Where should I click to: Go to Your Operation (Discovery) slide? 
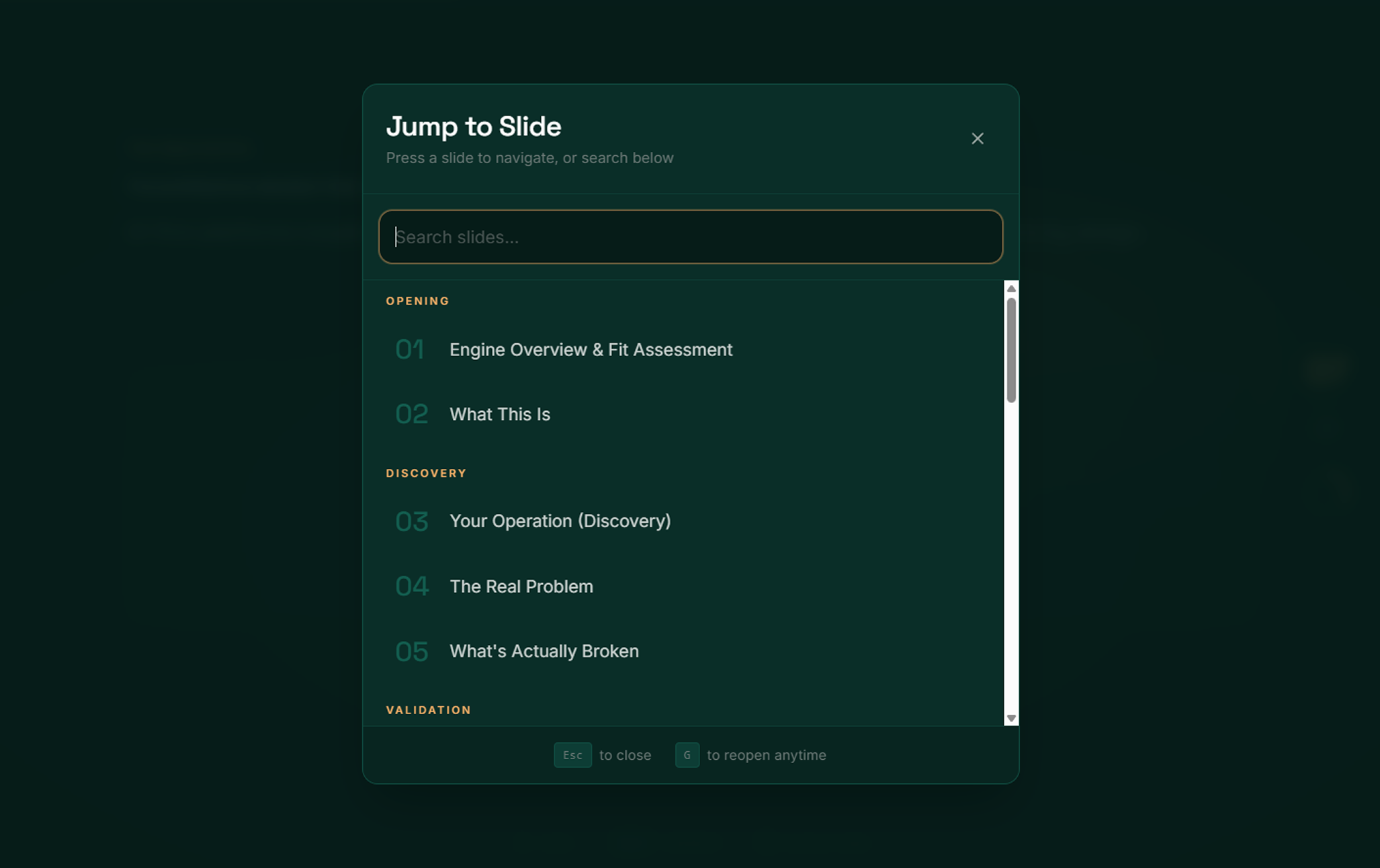pyautogui.click(x=560, y=521)
